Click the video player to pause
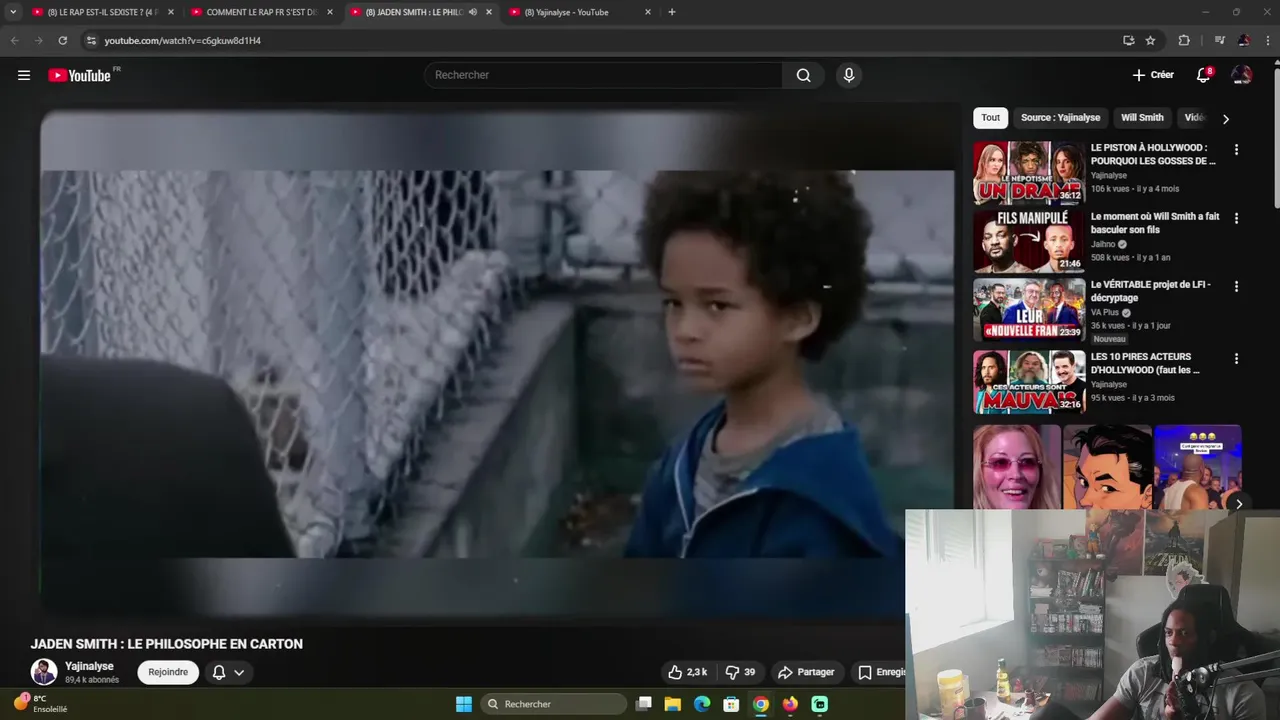 (497, 364)
